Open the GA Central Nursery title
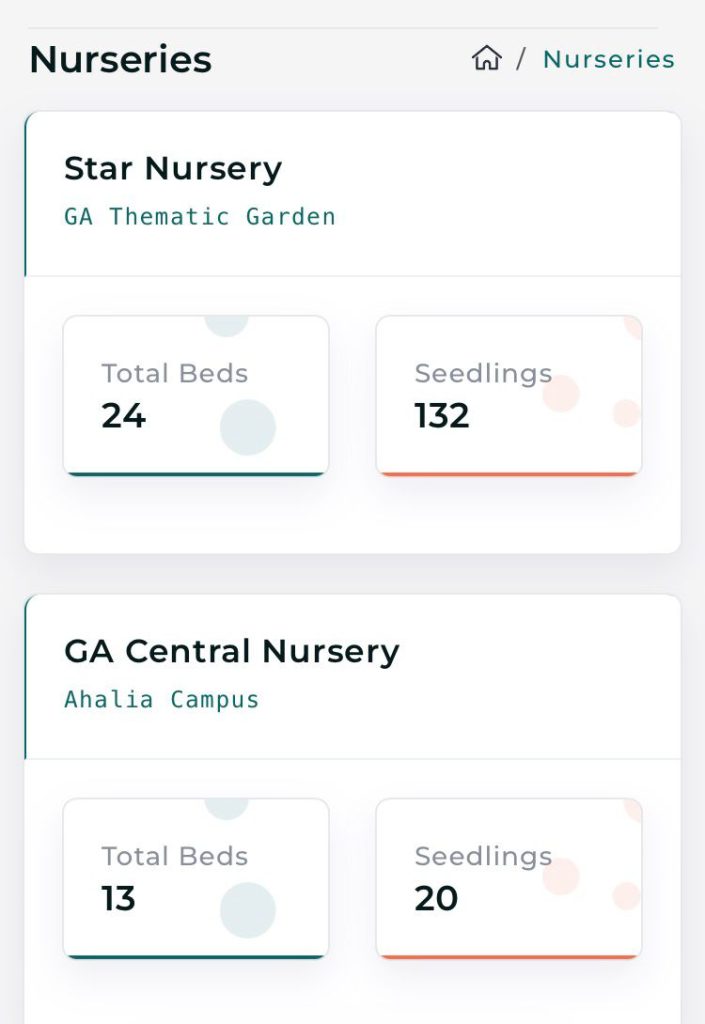The image size is (705, 1024). pos(231,651)
